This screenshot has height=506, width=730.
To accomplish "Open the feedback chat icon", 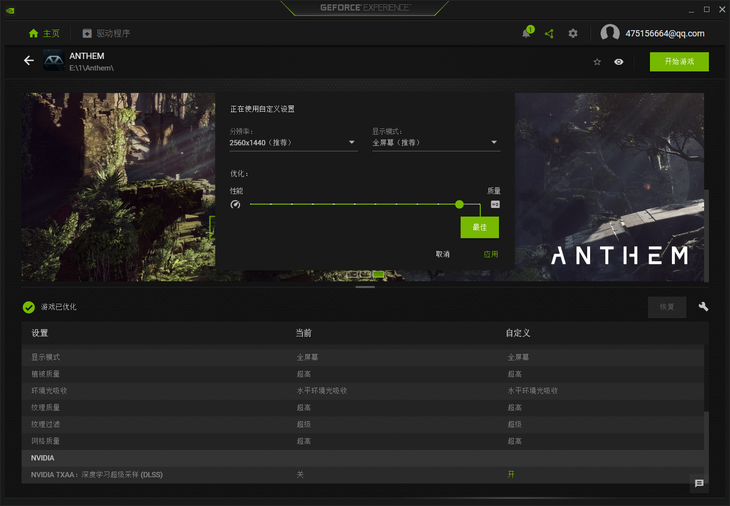I will click(699, 483).
